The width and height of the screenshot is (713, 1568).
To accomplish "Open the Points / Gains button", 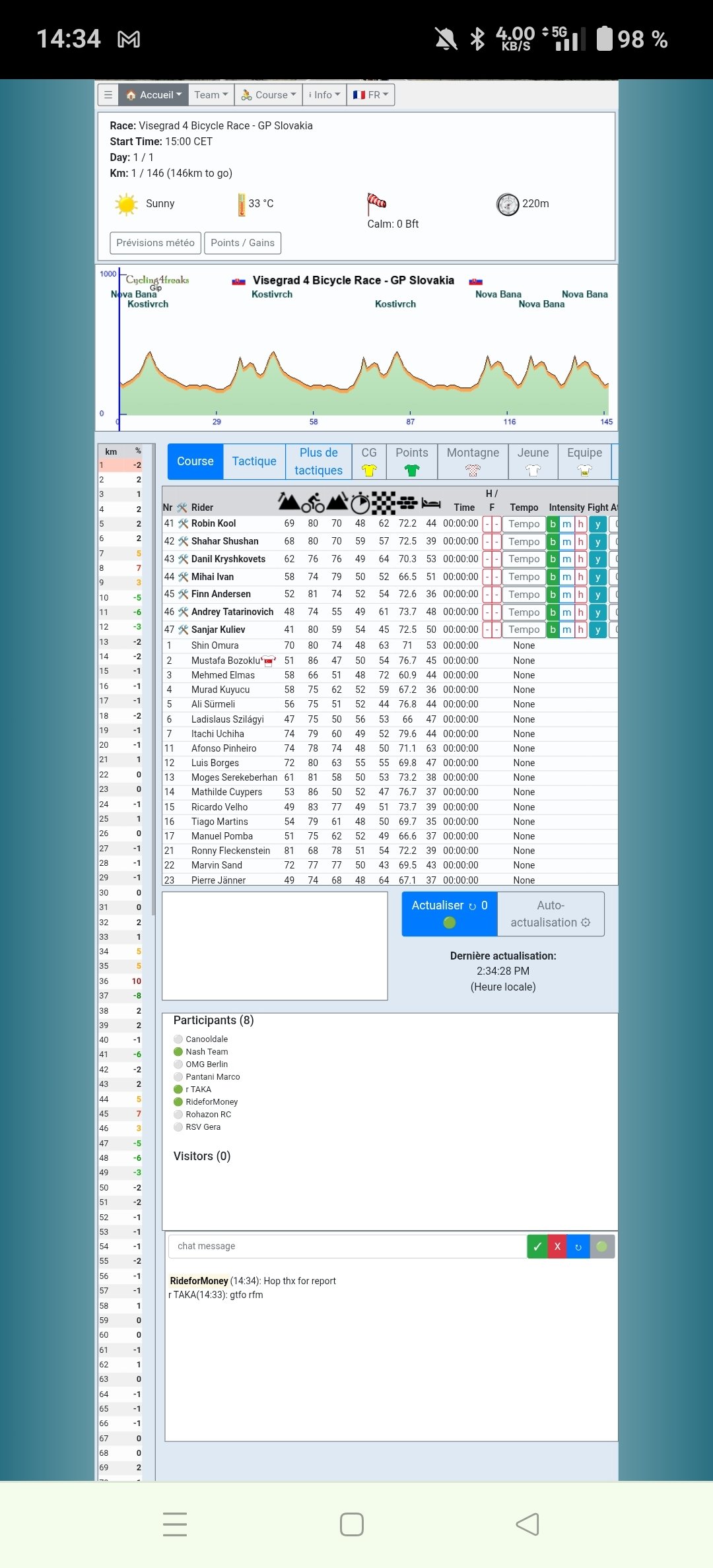I will click(242, 243).
